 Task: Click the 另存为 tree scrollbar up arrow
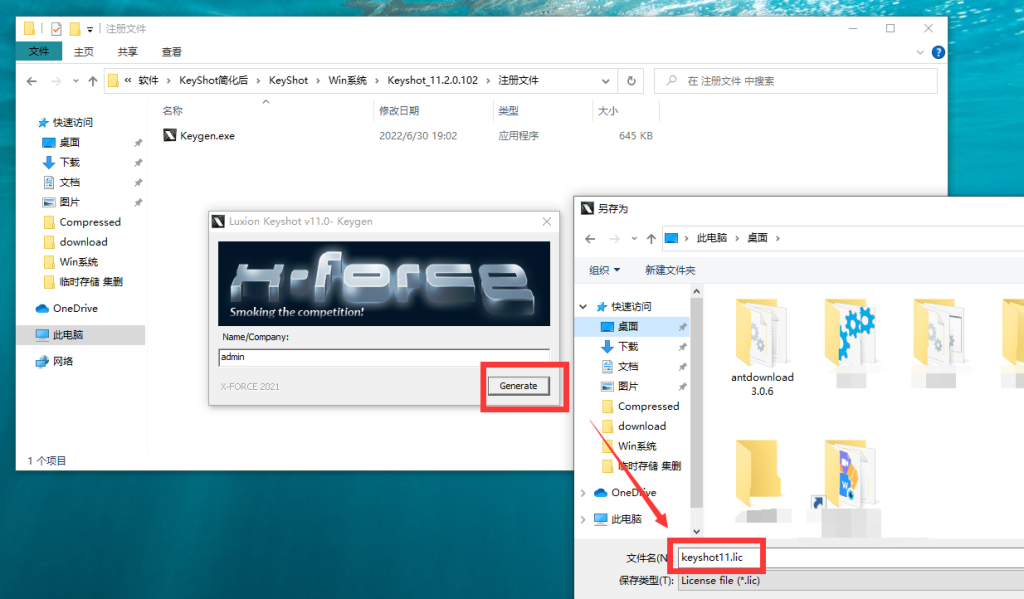tap(696, 291)
